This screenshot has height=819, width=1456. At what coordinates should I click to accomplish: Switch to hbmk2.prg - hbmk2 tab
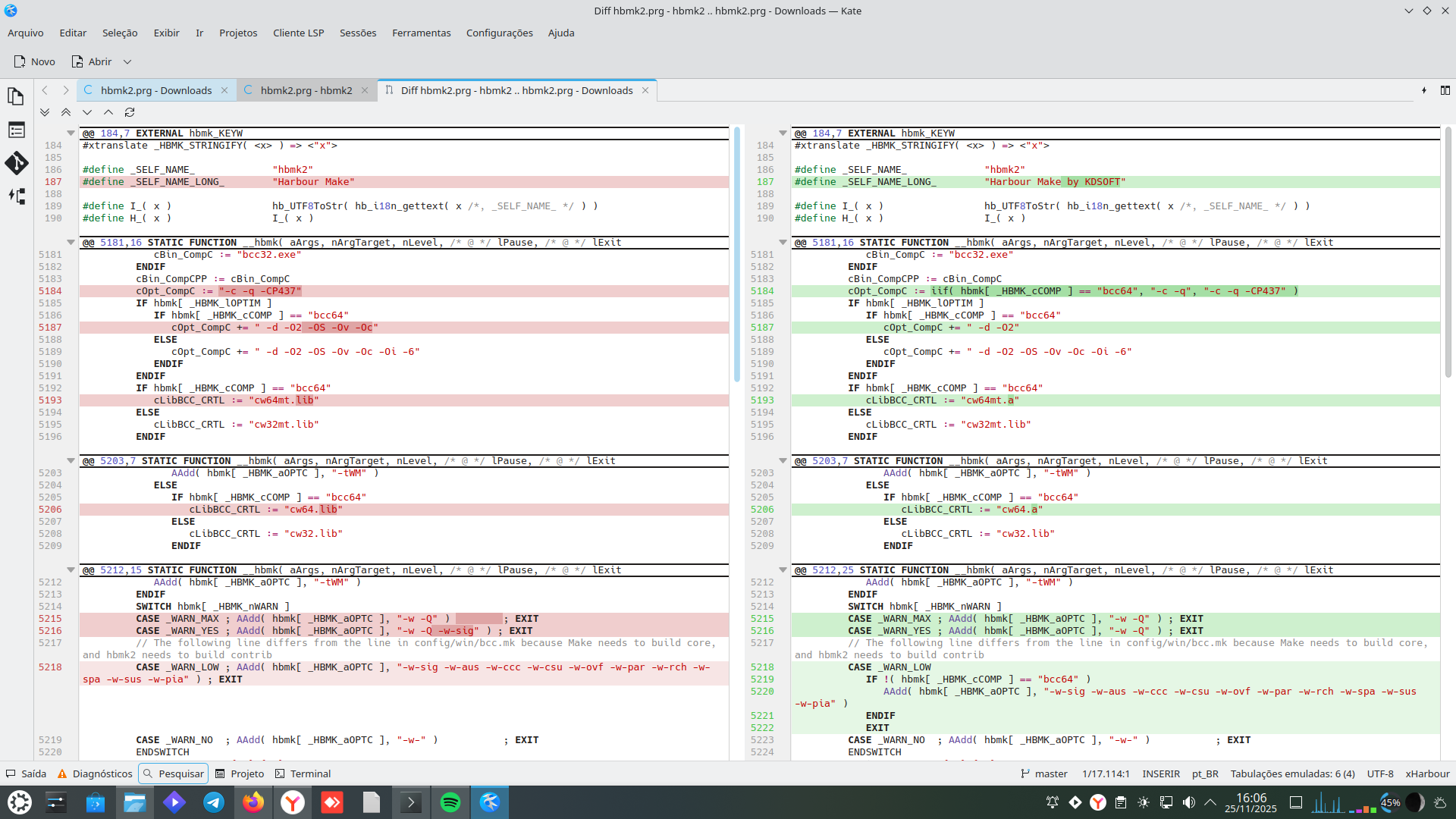306,90
